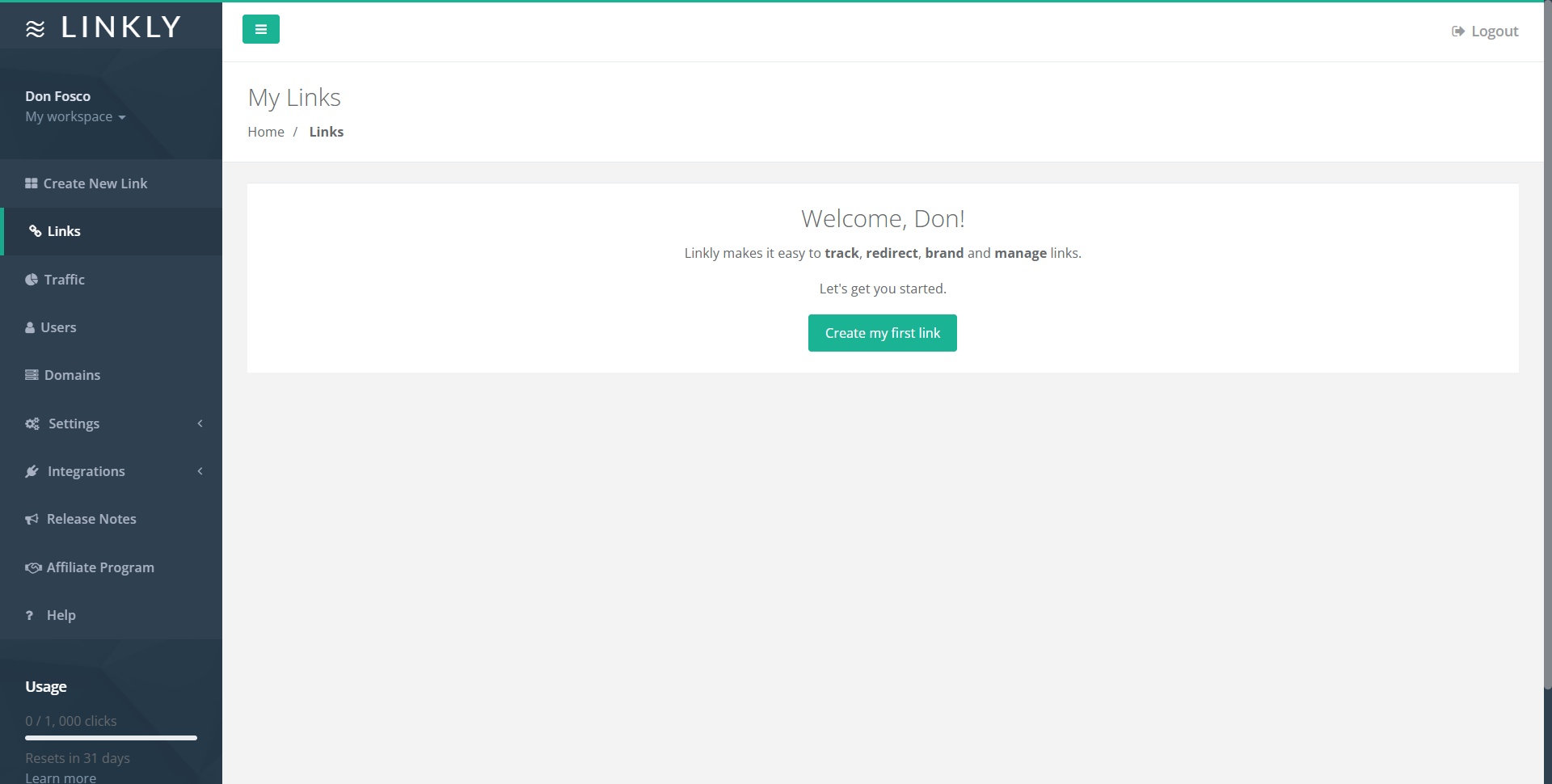Expand the Integrations submenu chevron
This screenshot has height=784, width=1552.
pos(200,471)
